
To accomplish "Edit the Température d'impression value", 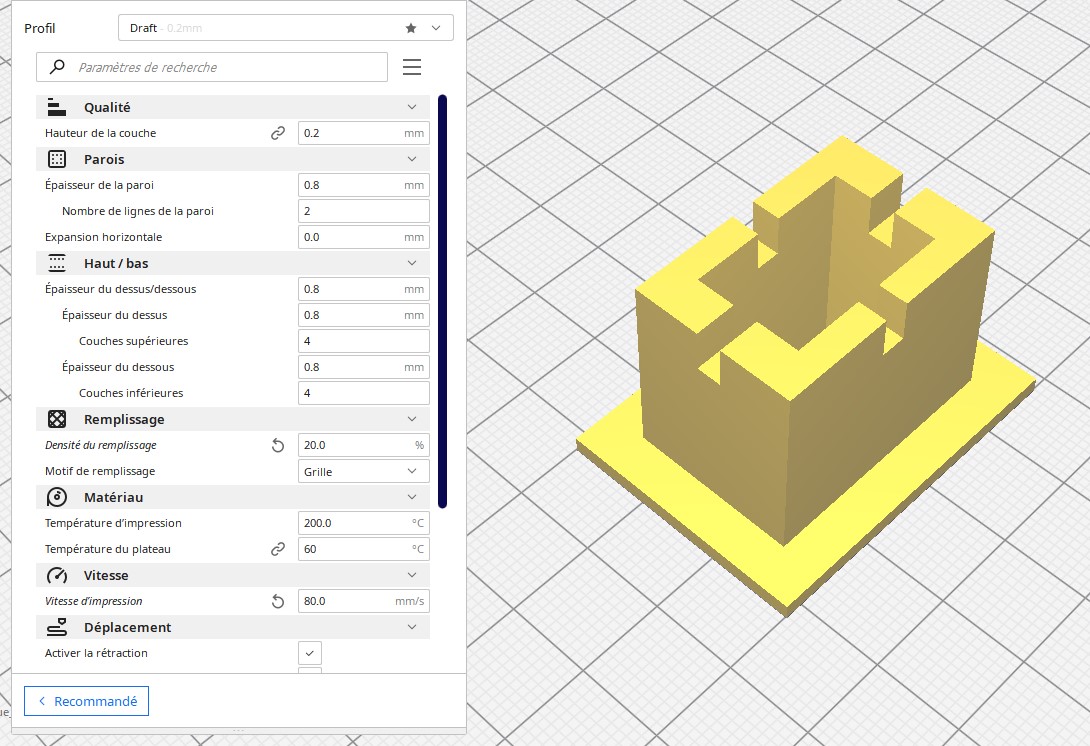I will click(364, 523).
